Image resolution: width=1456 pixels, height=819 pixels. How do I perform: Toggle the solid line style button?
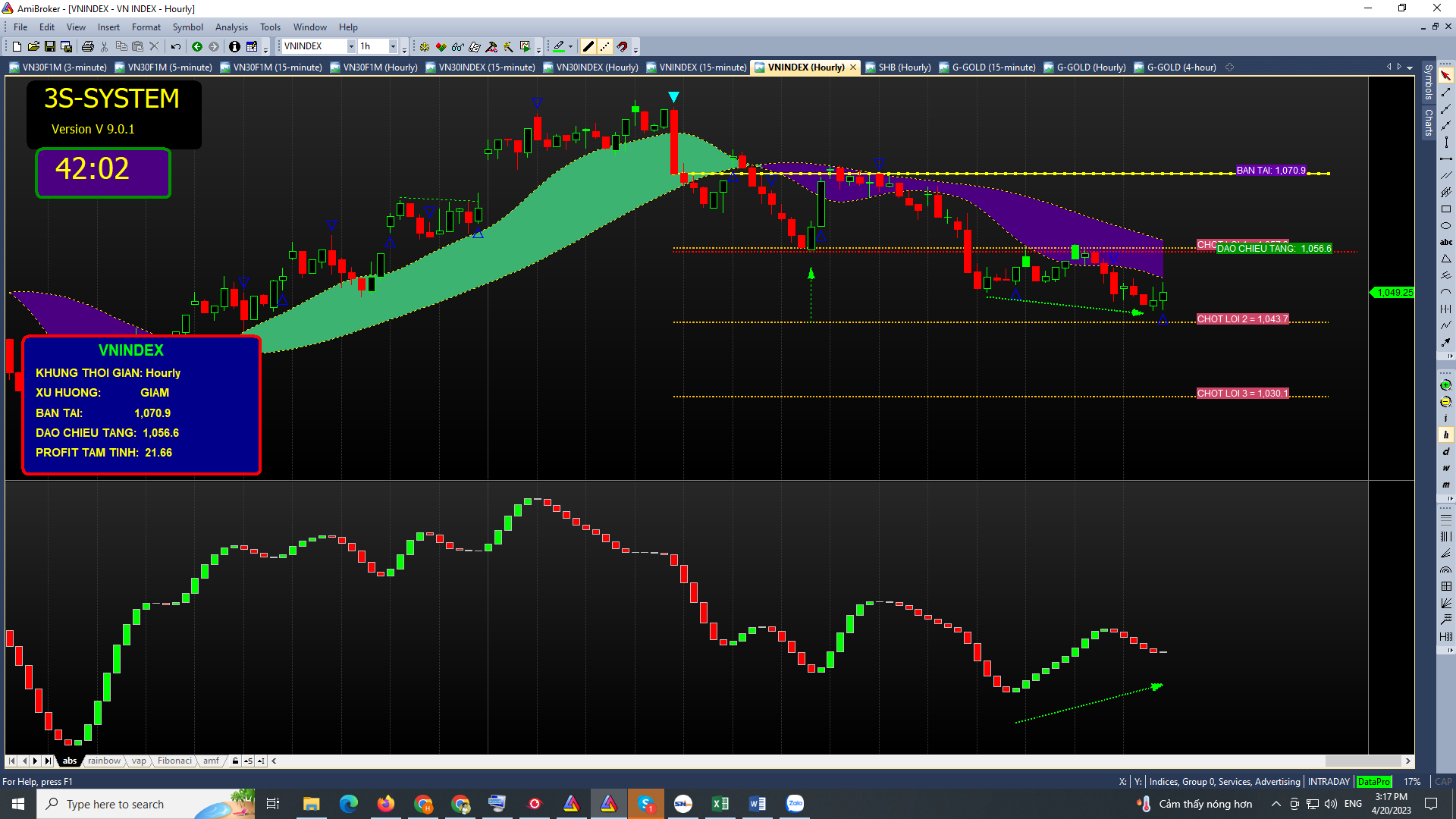tap(588, 47)
